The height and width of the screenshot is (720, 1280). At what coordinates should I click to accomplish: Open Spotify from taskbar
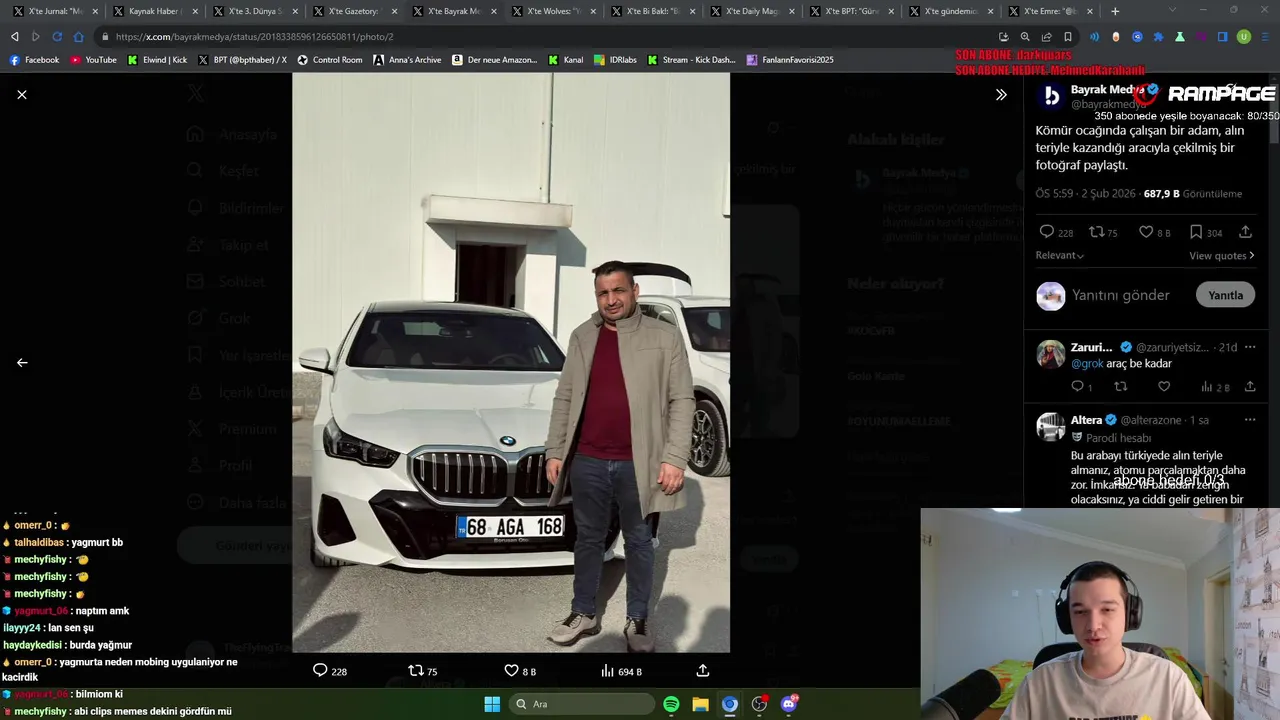(x=671, y=704)
